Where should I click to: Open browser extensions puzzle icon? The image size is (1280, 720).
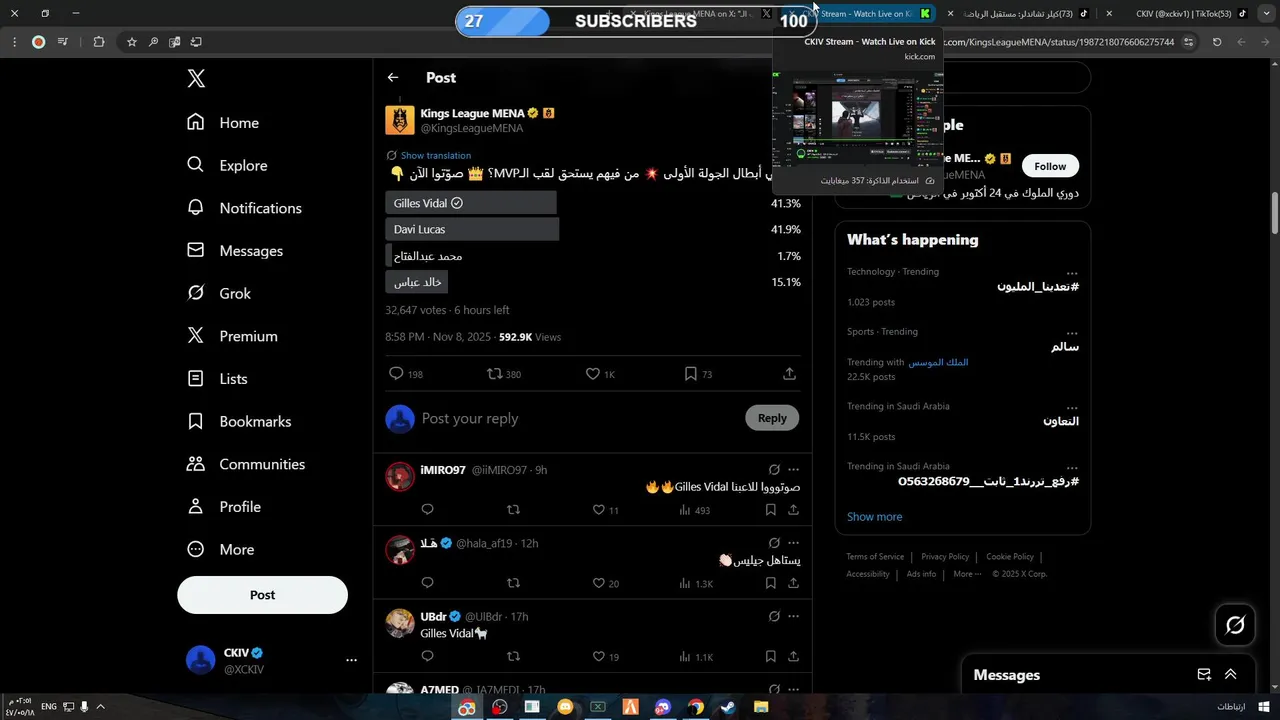[x=98, y=42]
